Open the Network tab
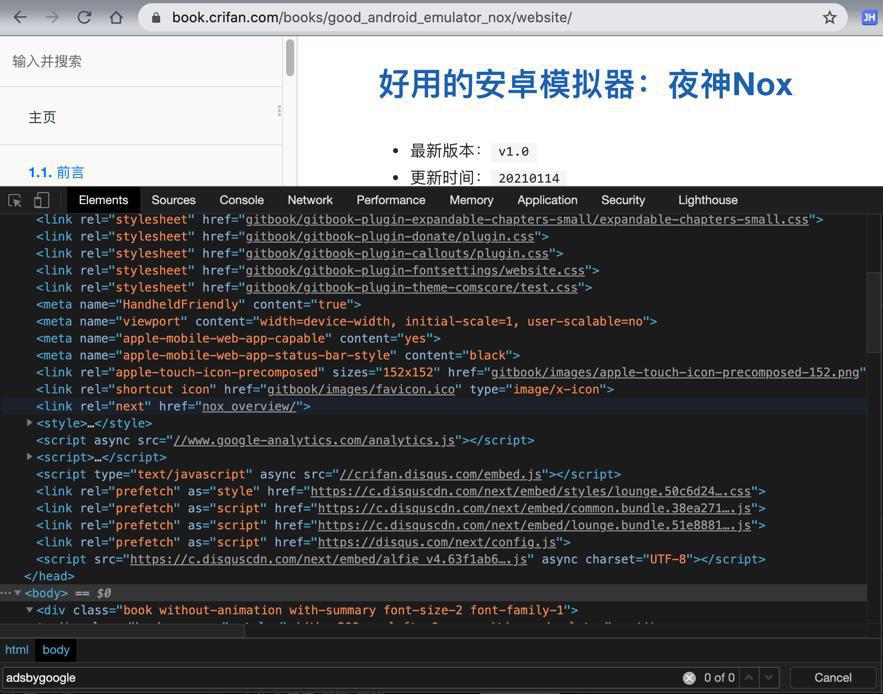 click(x=310, y=200)
